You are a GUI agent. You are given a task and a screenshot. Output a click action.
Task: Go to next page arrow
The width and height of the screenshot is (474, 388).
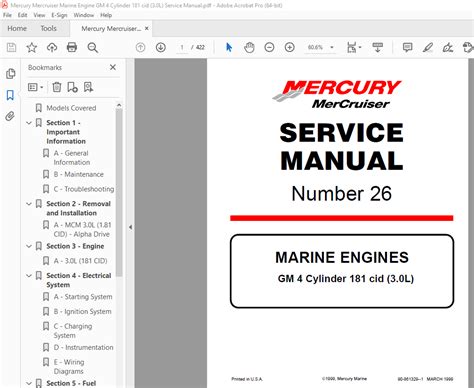(x=161, y=47)
